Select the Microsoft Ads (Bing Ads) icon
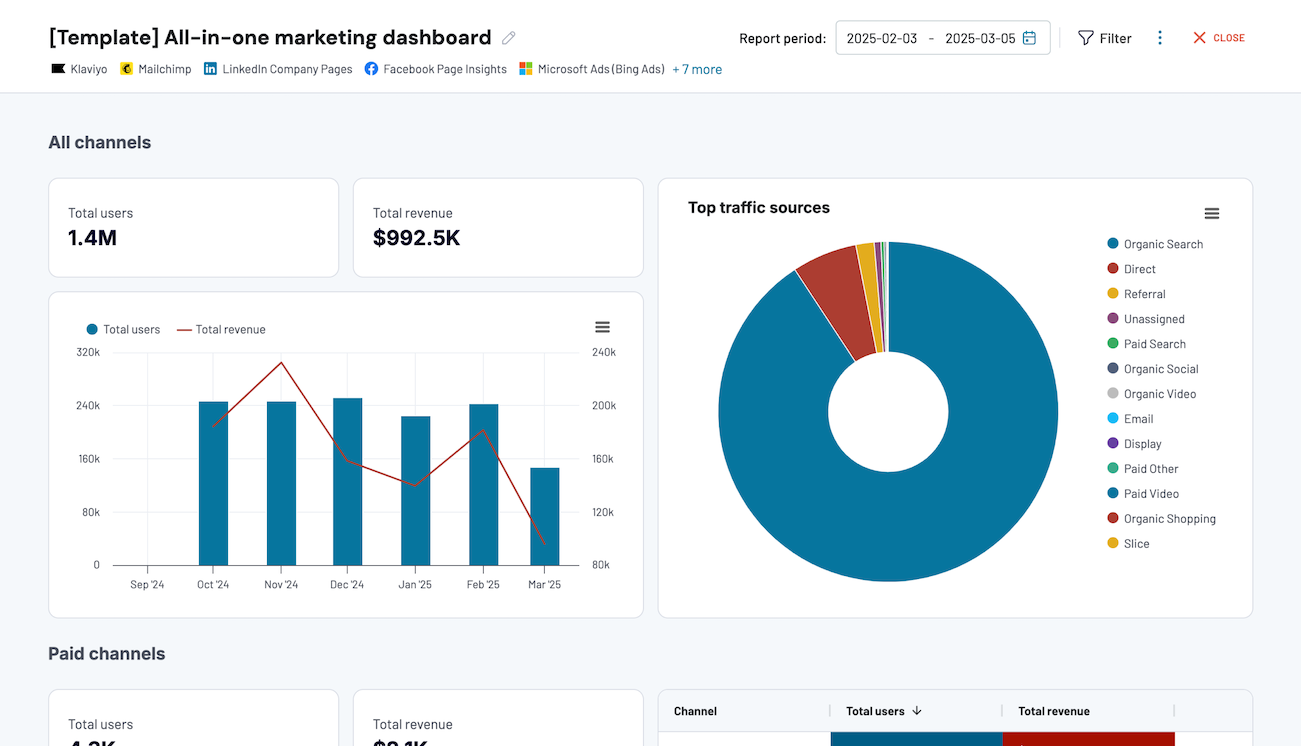The image size is (1301, 746). pyautogui.click(x=525, y=69)
